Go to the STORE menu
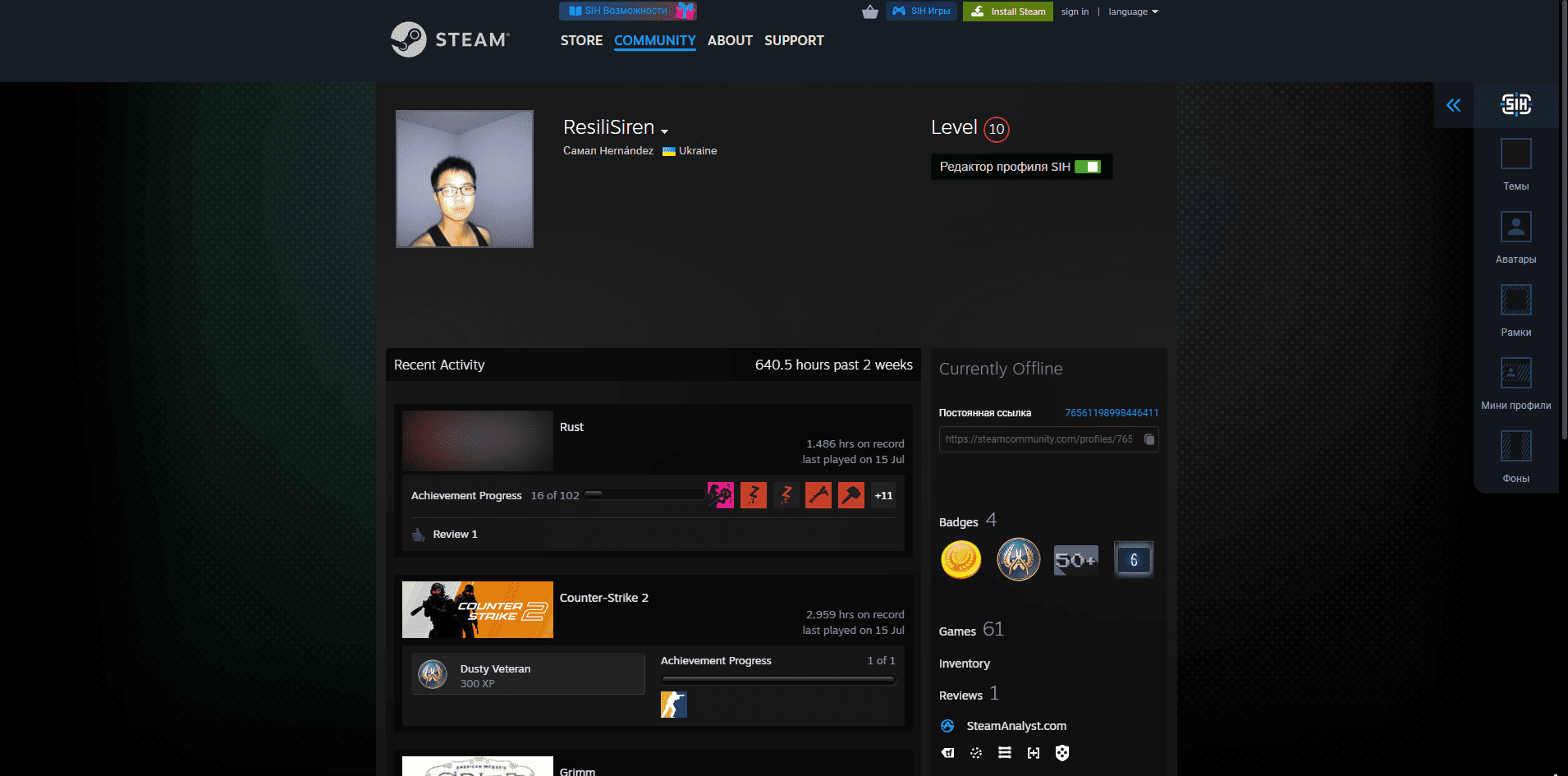Viewport: 1568px width, 776px height. [581, 40]
